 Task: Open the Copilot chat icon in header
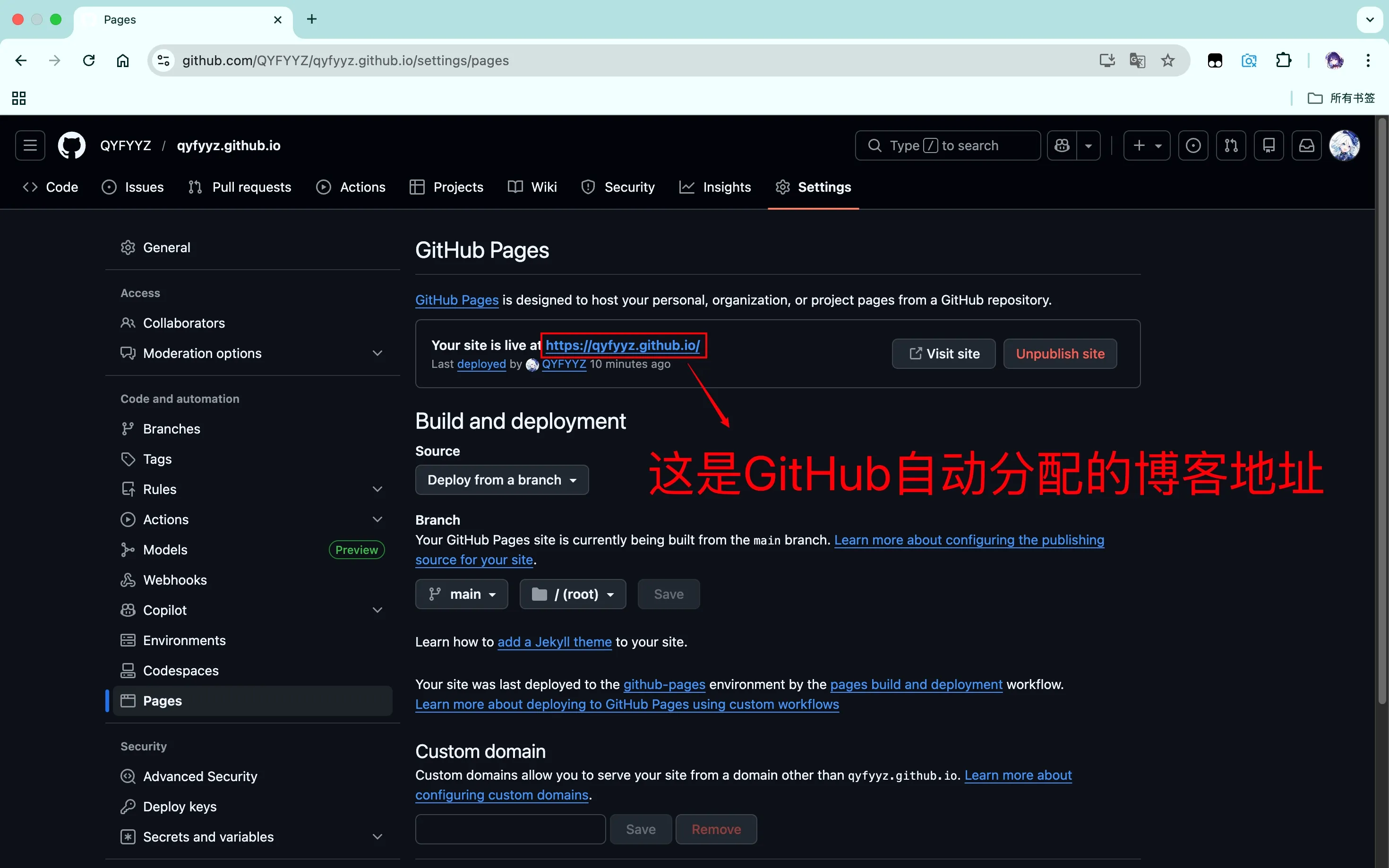(1062, 145)
